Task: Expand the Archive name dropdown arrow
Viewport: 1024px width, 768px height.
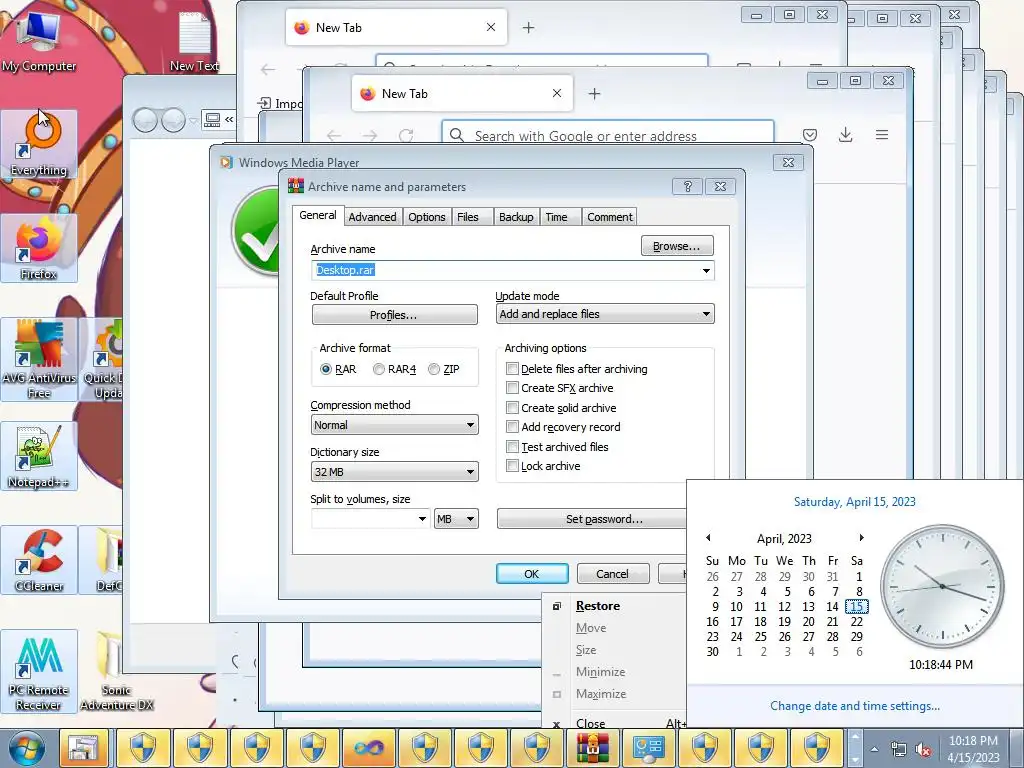Action: coord(706,270)
